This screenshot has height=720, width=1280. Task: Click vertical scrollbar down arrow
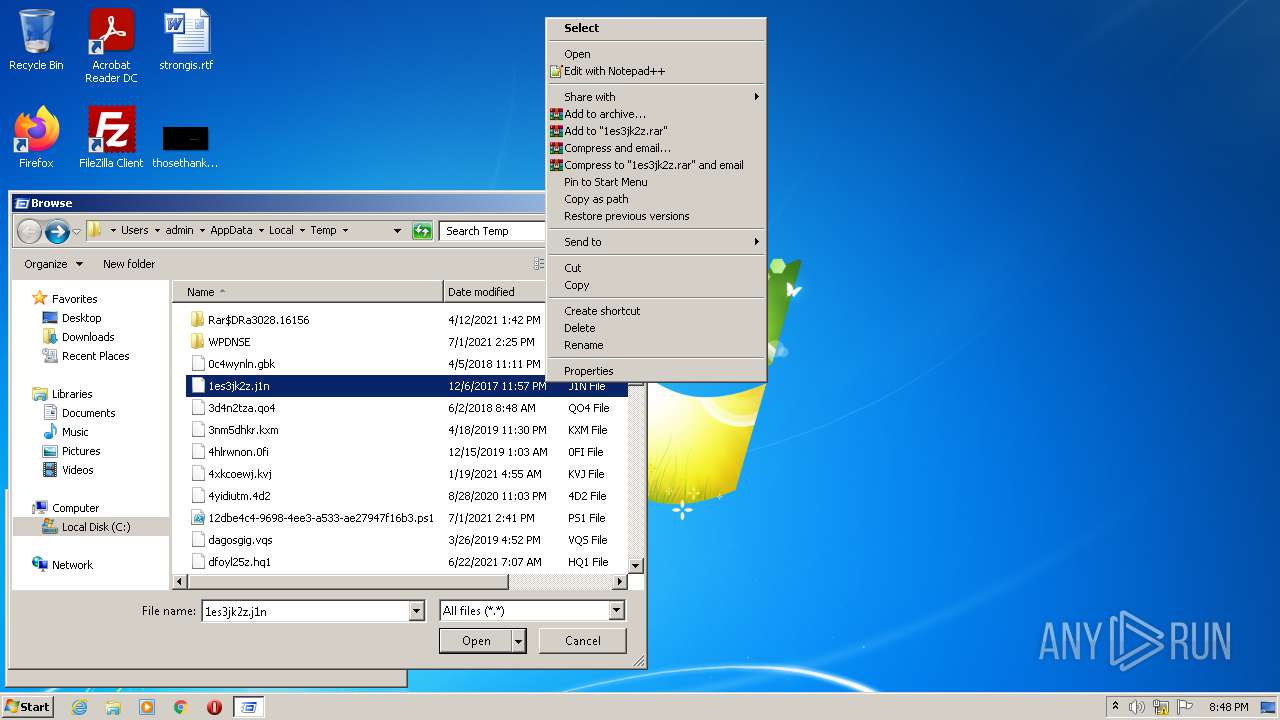(634, 566)
